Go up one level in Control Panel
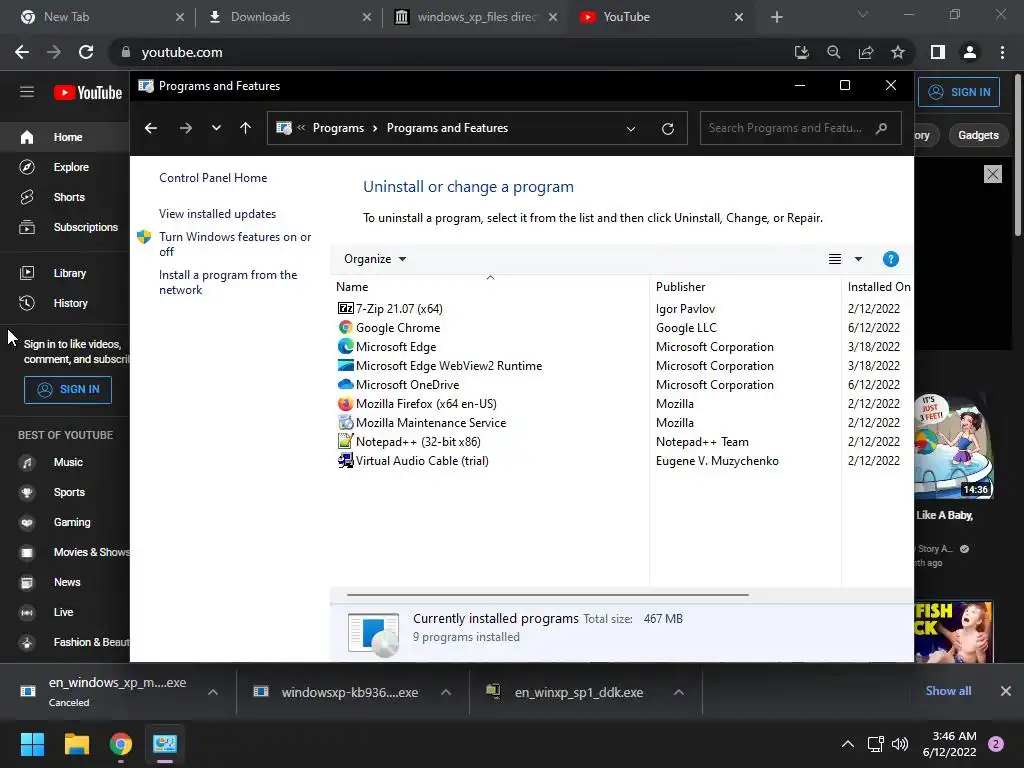The height and width of the screenshot is (768, 1024). pyautogui.click(x=246, y=128)
